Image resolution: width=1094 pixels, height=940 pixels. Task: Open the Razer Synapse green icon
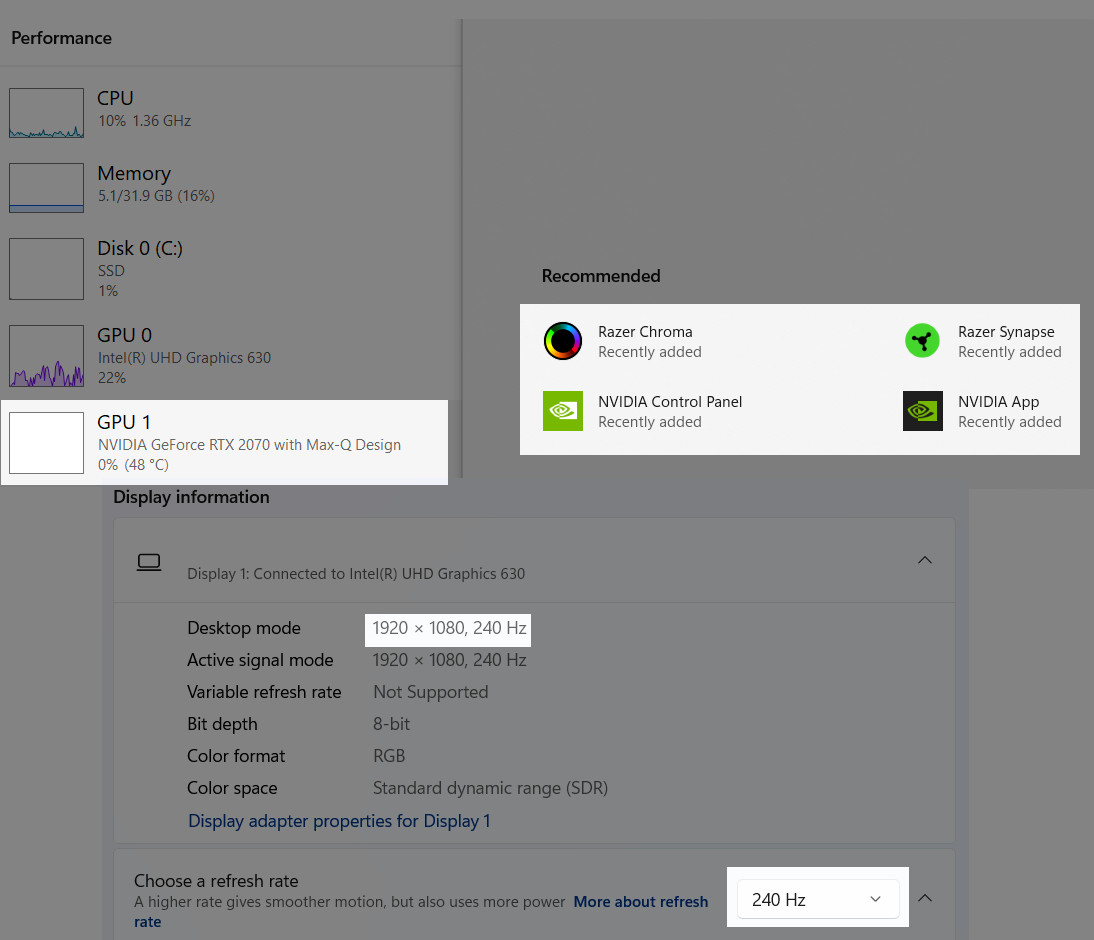coord(922,341)
